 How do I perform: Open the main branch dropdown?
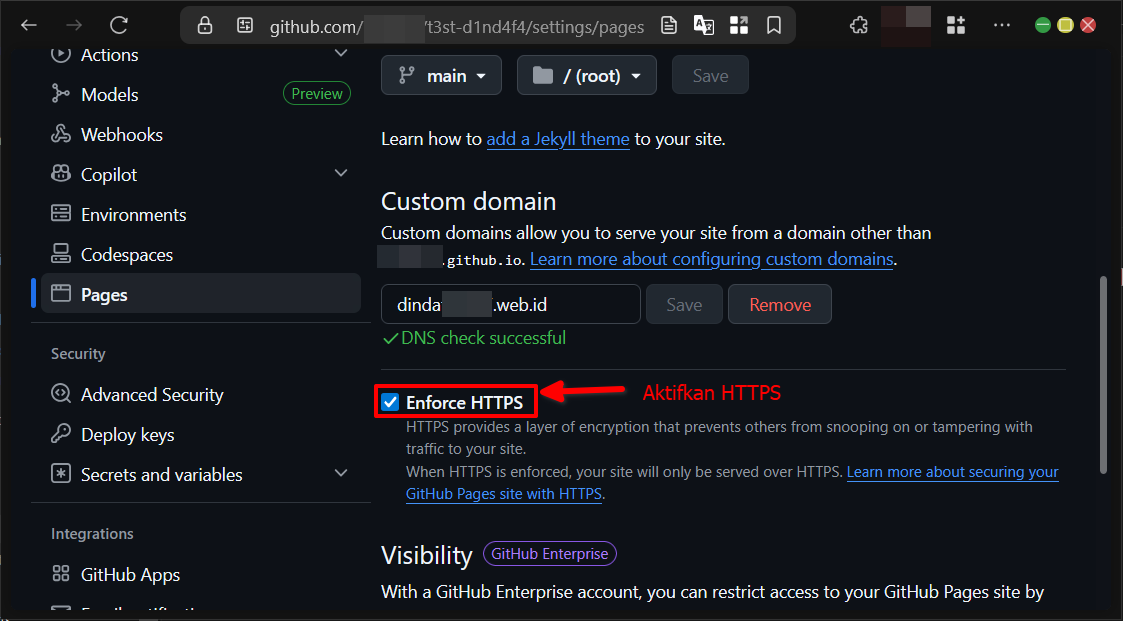pos(441,74)
